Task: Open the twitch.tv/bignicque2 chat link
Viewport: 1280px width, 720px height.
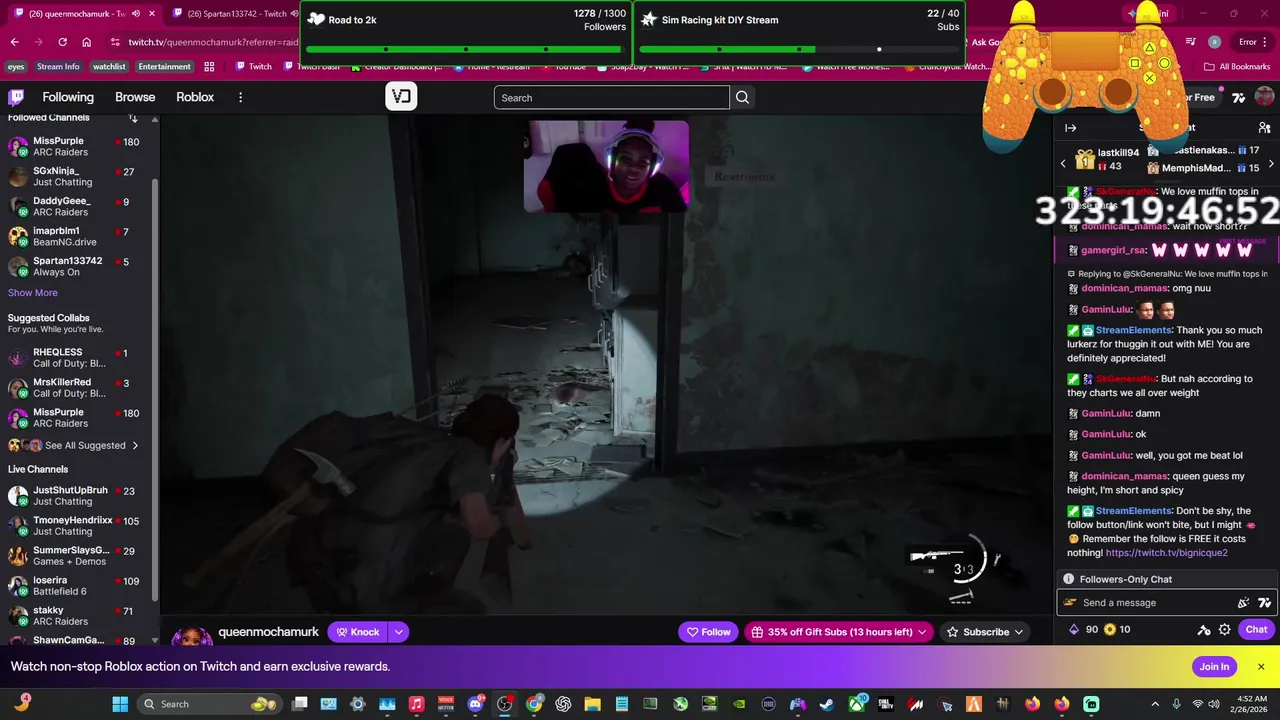Action: tap(1166, 553)
